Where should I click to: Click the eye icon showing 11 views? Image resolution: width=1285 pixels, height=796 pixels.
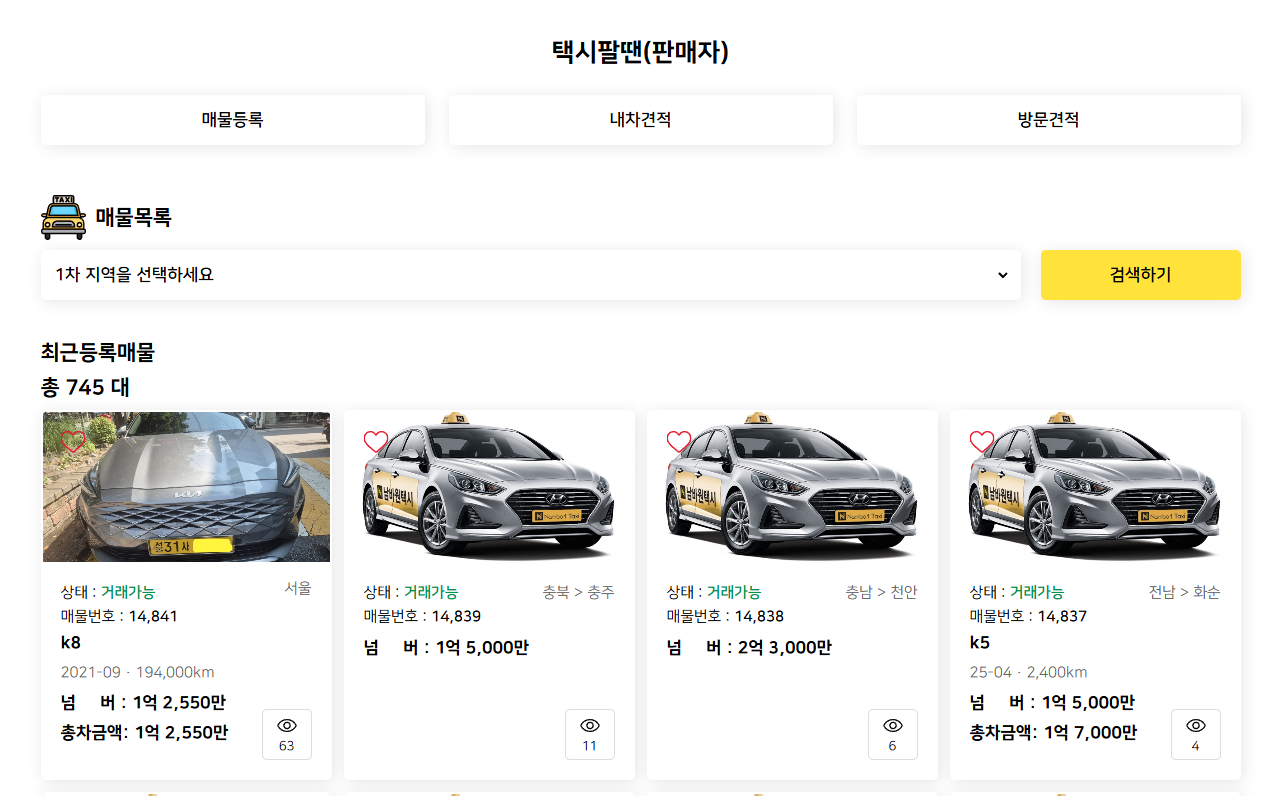pos(590,734)
